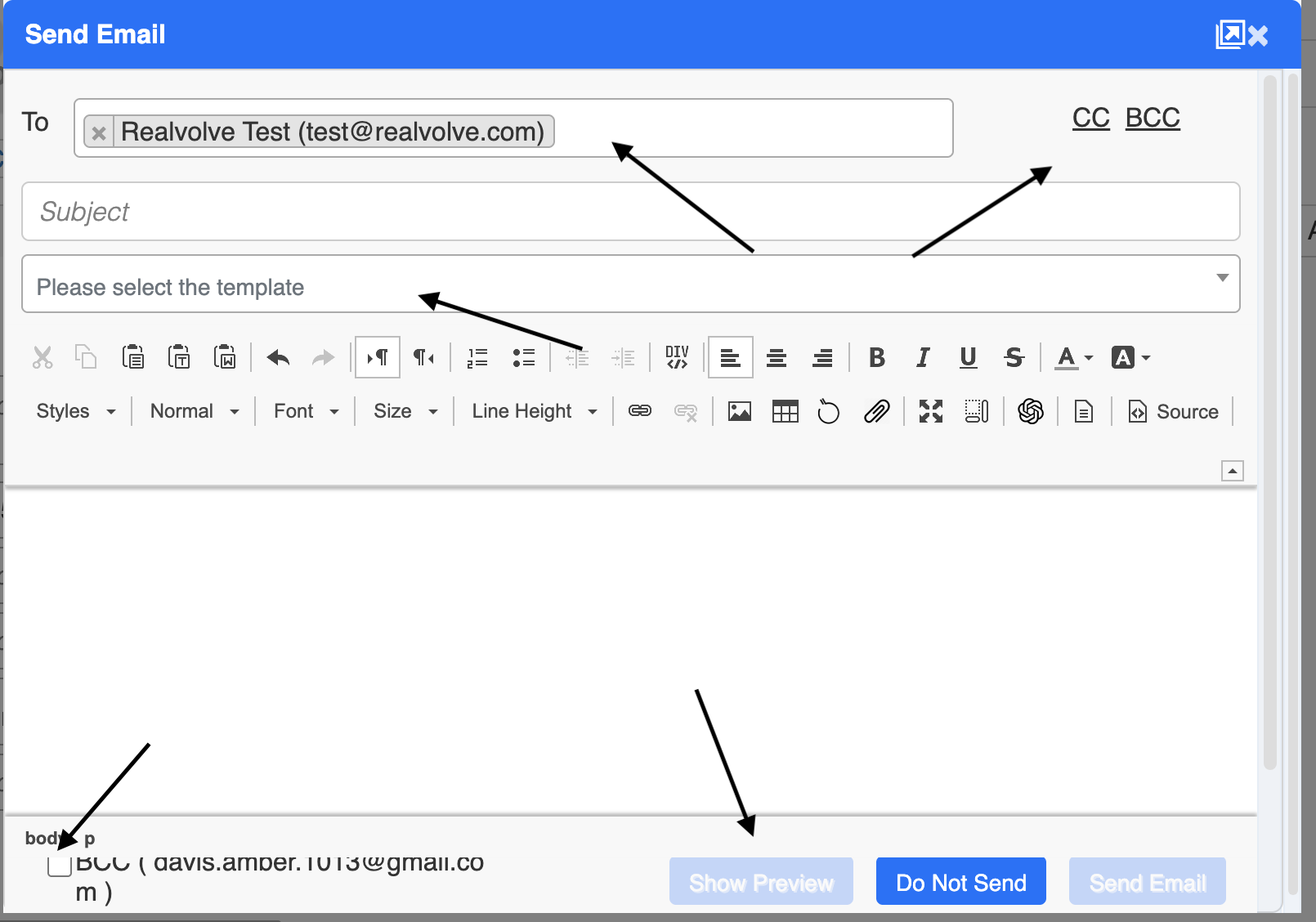The height and width of the screenshot is (922, 1316).
Task: Maximize the editor with the expand icon
Action: point(930,411)
